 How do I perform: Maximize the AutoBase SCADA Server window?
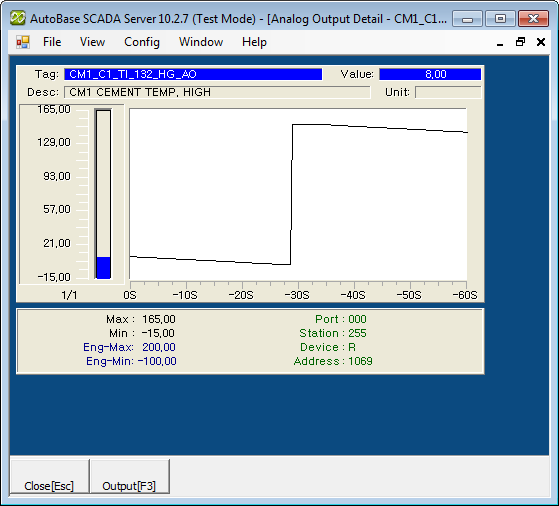click(500, 19)
